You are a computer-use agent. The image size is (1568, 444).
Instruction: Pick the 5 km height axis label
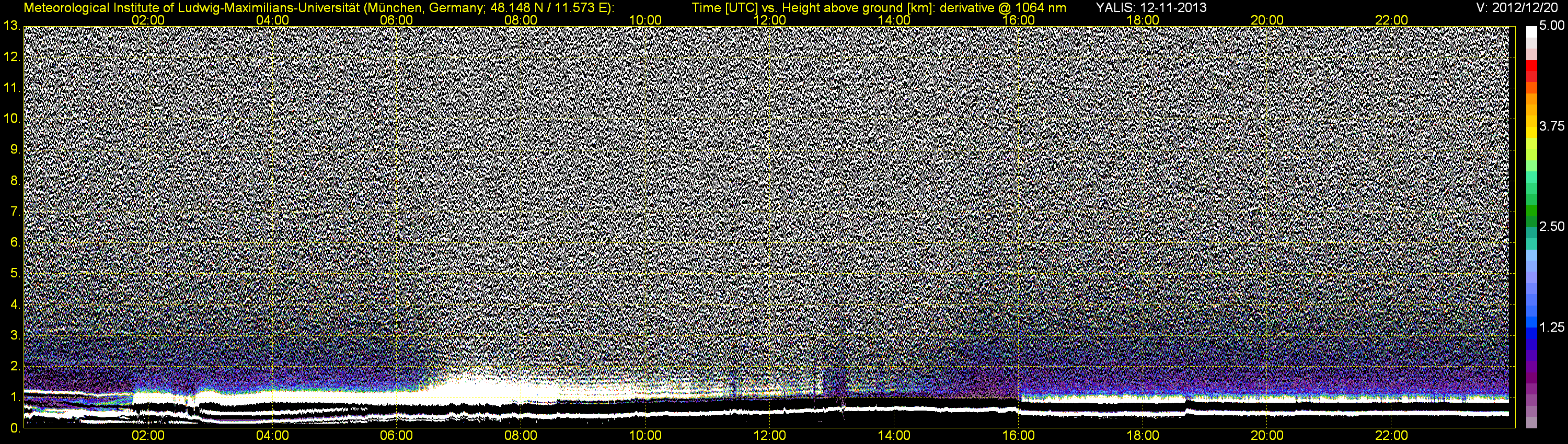pyautogui.click(x=15, y=274)
